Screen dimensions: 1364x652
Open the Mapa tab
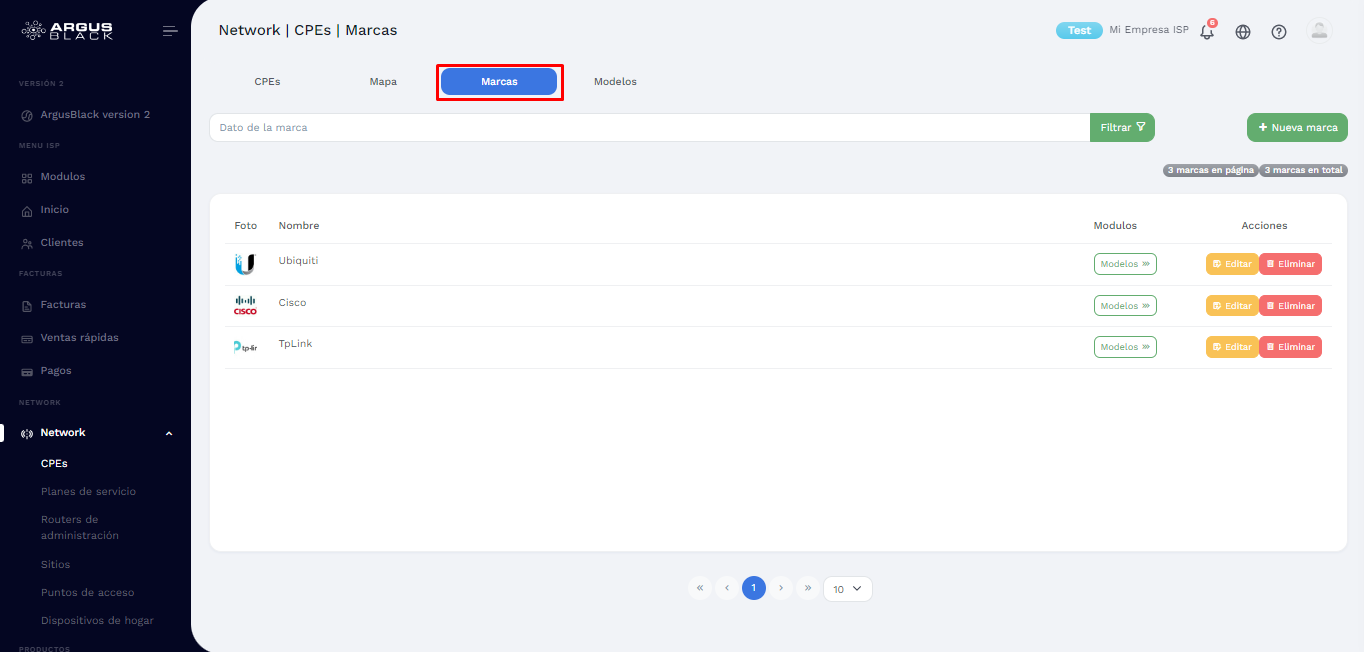383,81
